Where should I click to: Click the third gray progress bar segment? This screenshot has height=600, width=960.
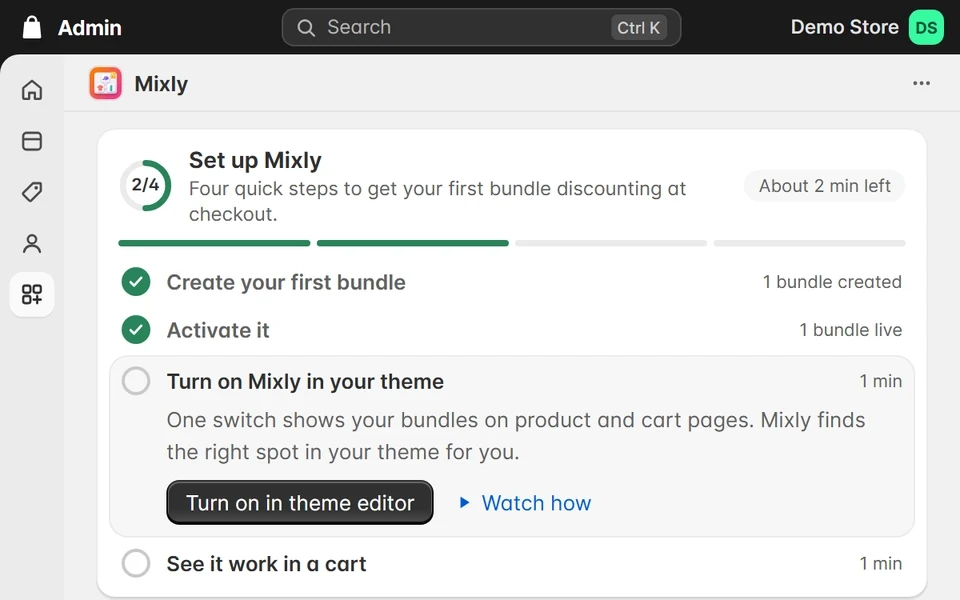click(611, 243)
